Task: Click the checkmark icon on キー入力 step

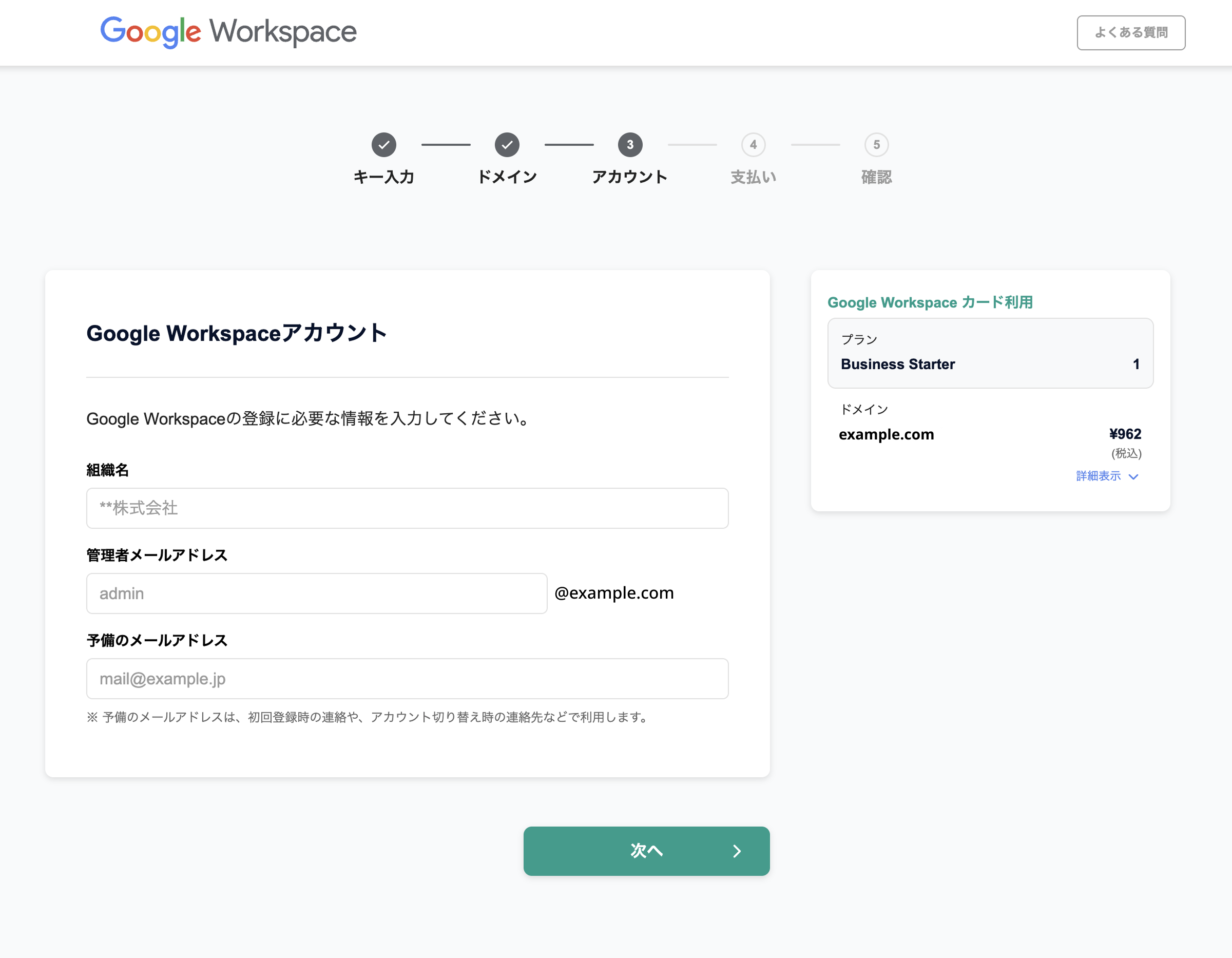Action: tap(384, 144)
